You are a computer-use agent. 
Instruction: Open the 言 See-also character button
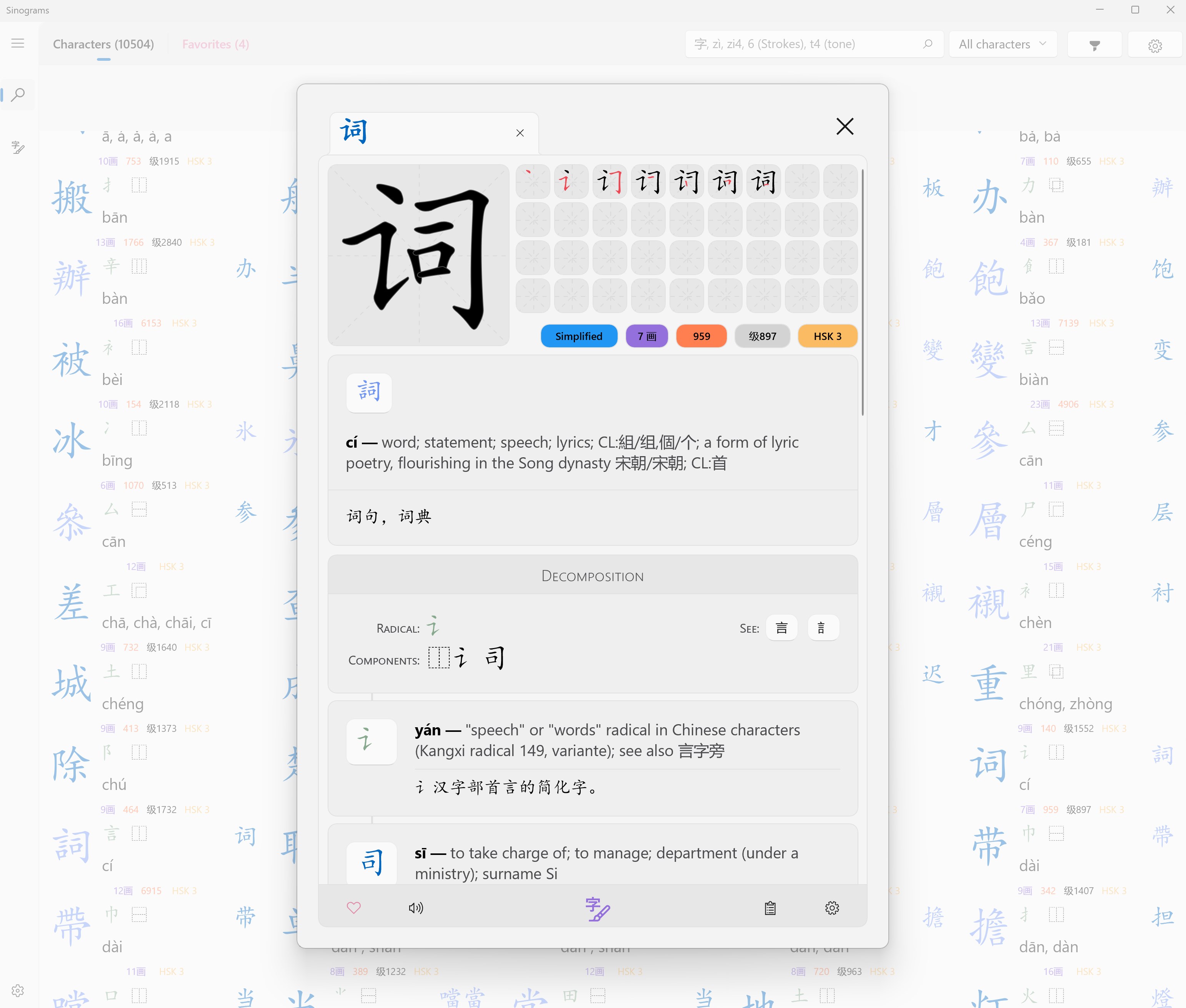pyautogui.click(x=781, y=628)
